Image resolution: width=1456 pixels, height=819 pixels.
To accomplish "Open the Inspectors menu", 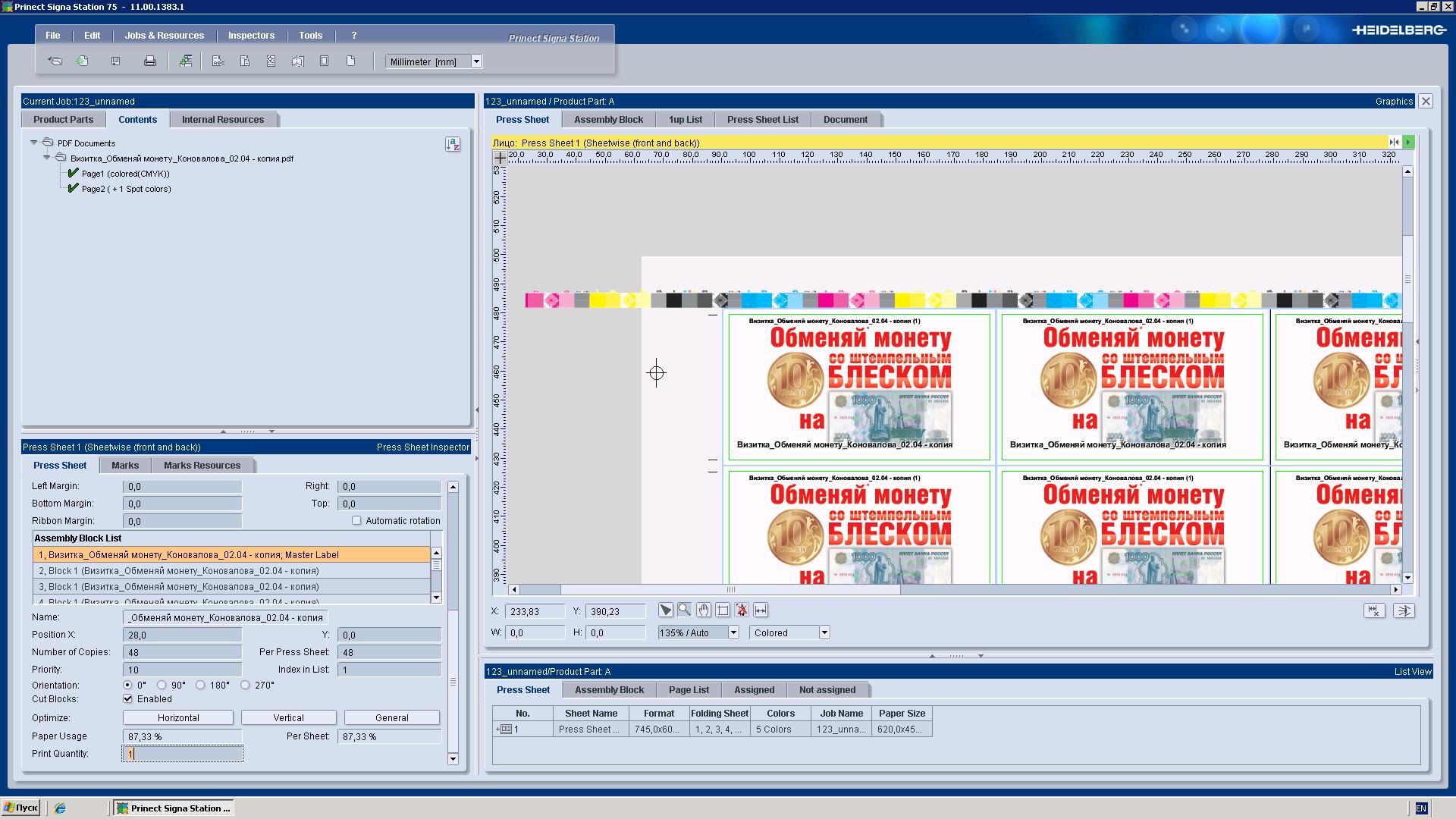I will click(x=251, y=36).
